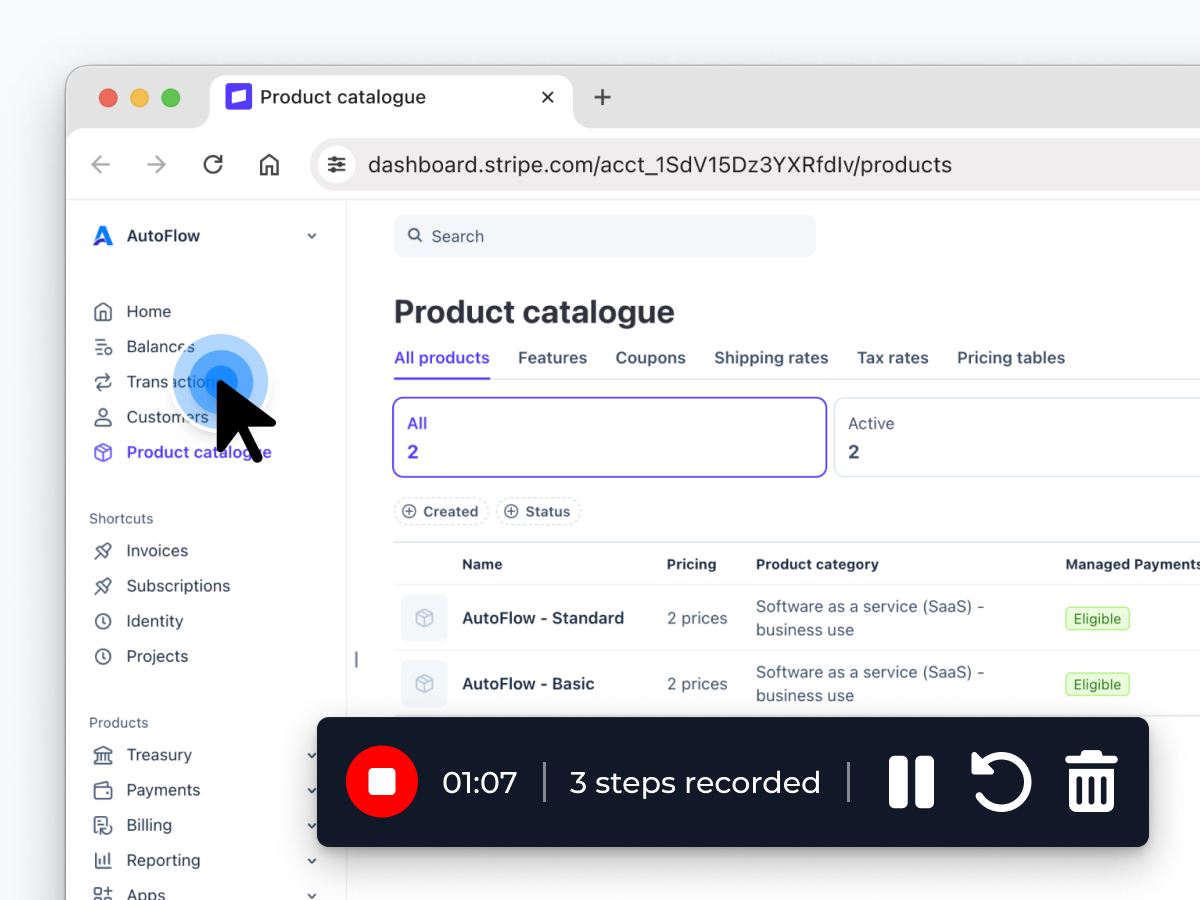Click the Identity shortcut label
The width and height of the screenshot is (1200, 900).
[155, 621]
